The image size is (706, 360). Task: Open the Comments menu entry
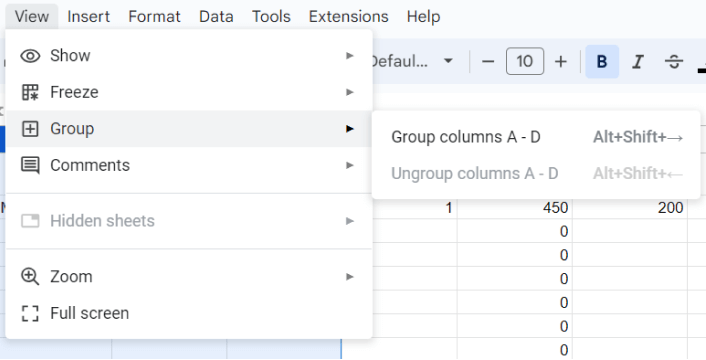point(189,165)
